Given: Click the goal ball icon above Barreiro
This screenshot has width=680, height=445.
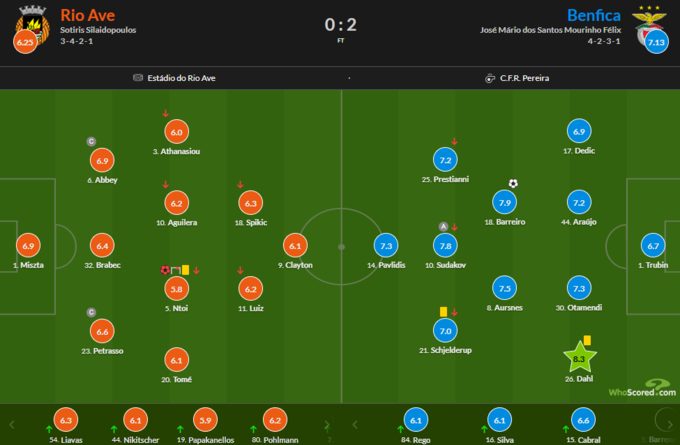Looking at the screenshot, I should [513, 184].
